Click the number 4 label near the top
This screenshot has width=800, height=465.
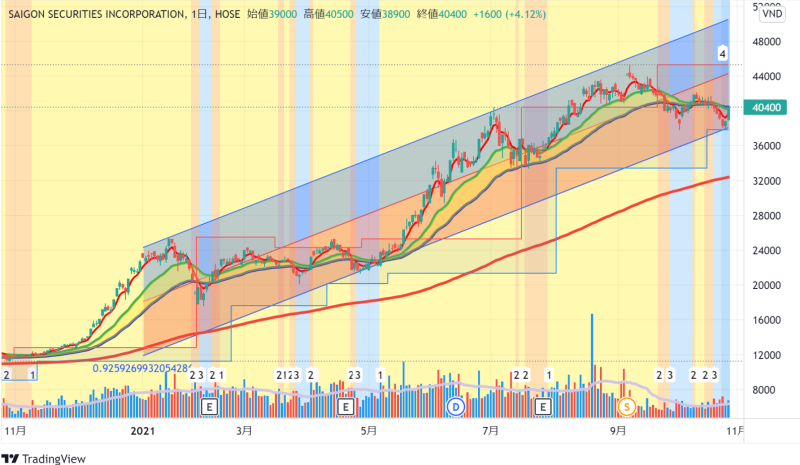pos(722,53)
